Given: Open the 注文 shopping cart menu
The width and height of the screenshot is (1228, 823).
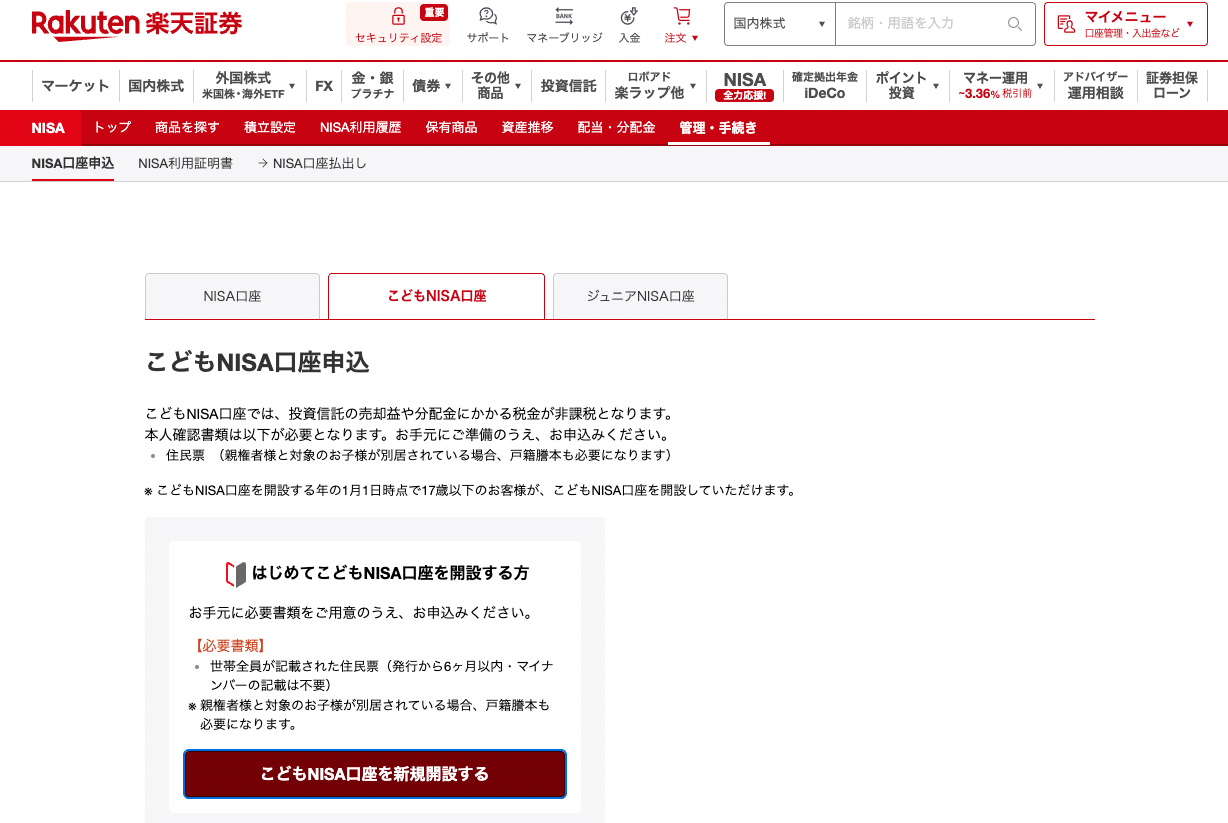Looking at the screenshot, I should pos(682,25).
